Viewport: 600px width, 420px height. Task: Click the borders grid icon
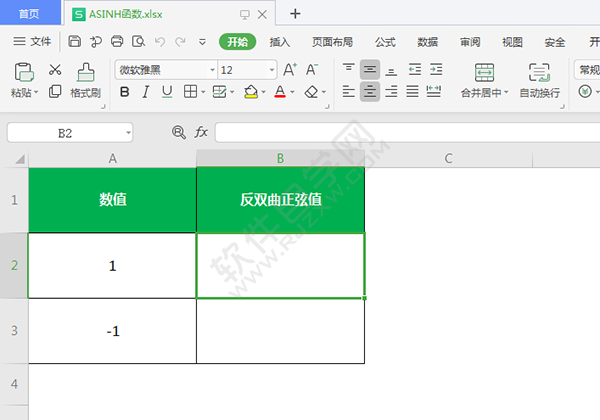tap(190, 92)
